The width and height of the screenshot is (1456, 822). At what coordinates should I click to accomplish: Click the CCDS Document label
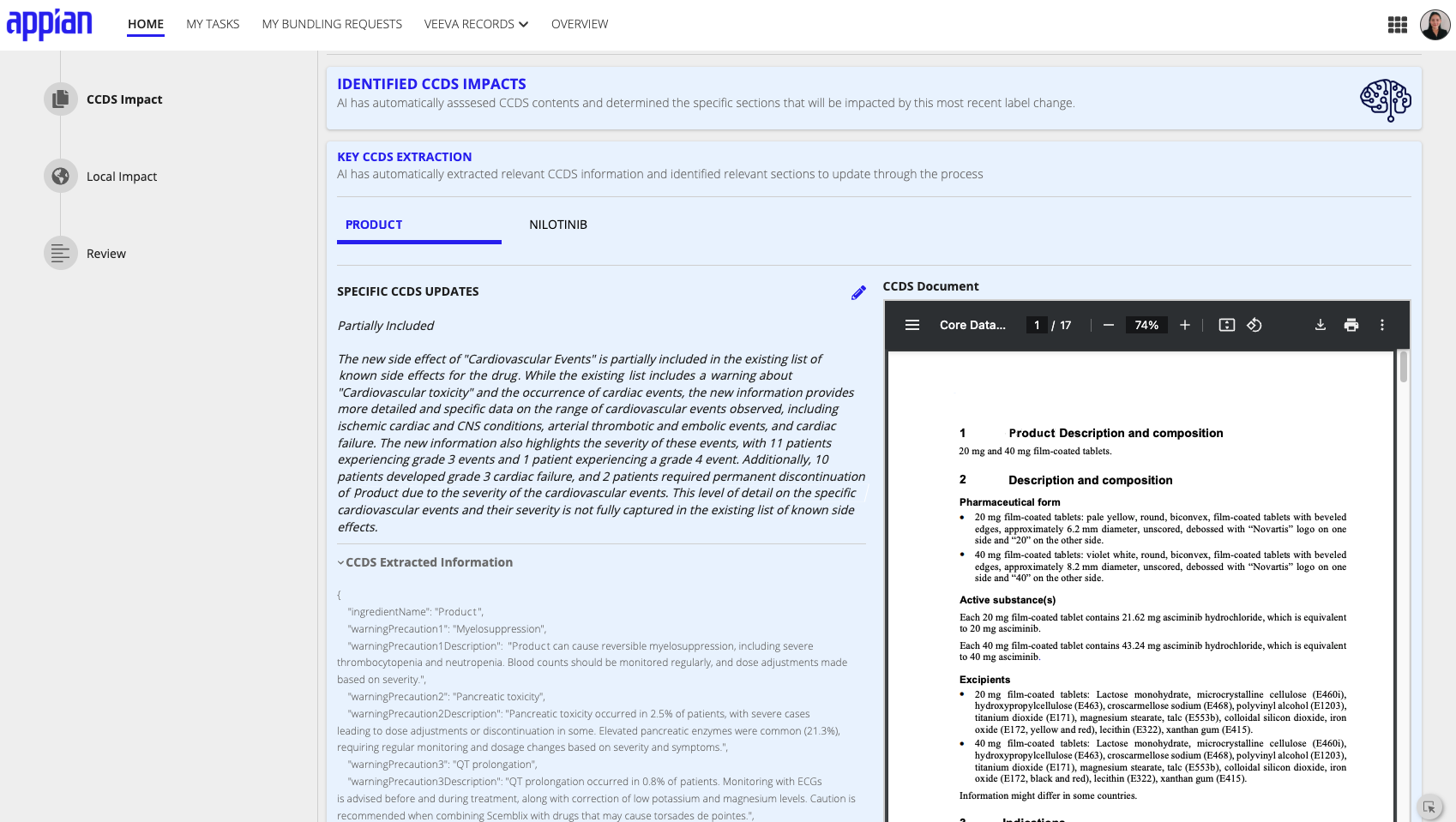(930, 286)
